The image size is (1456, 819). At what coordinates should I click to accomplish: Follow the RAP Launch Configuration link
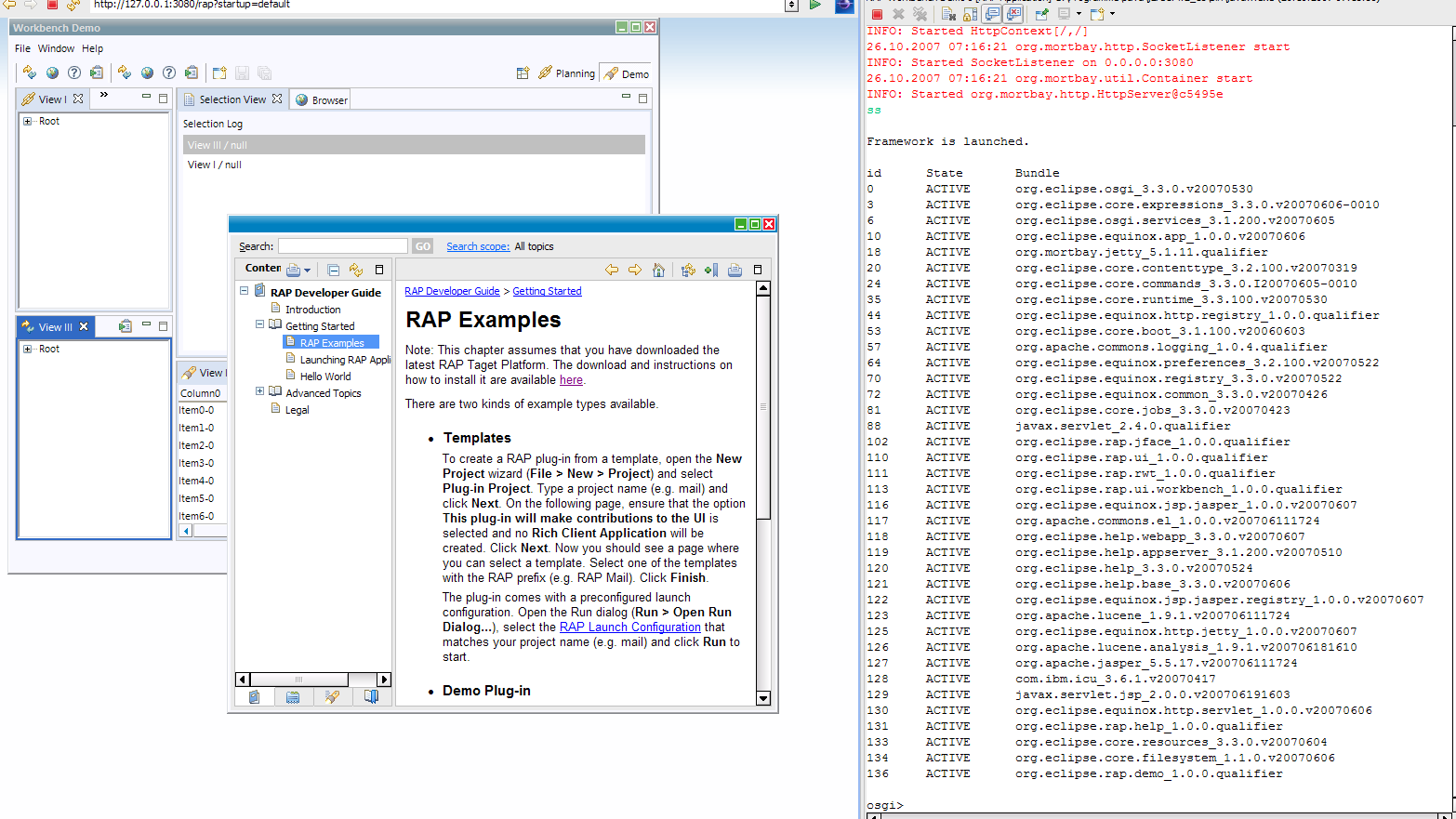click(629, 627)
